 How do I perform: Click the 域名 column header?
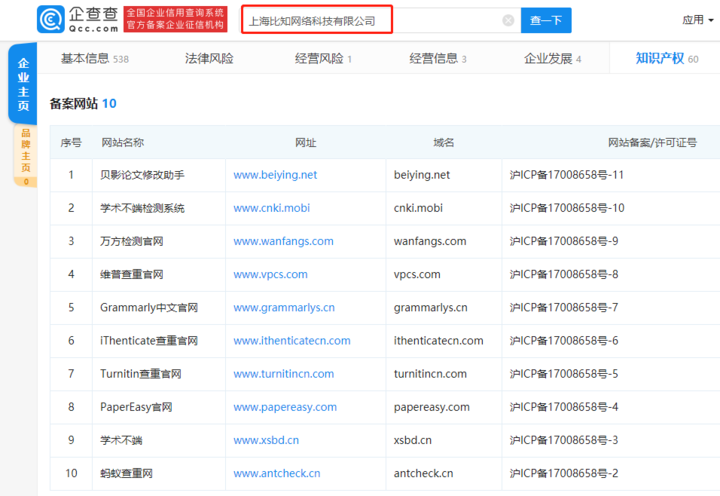tap(444, 142)
